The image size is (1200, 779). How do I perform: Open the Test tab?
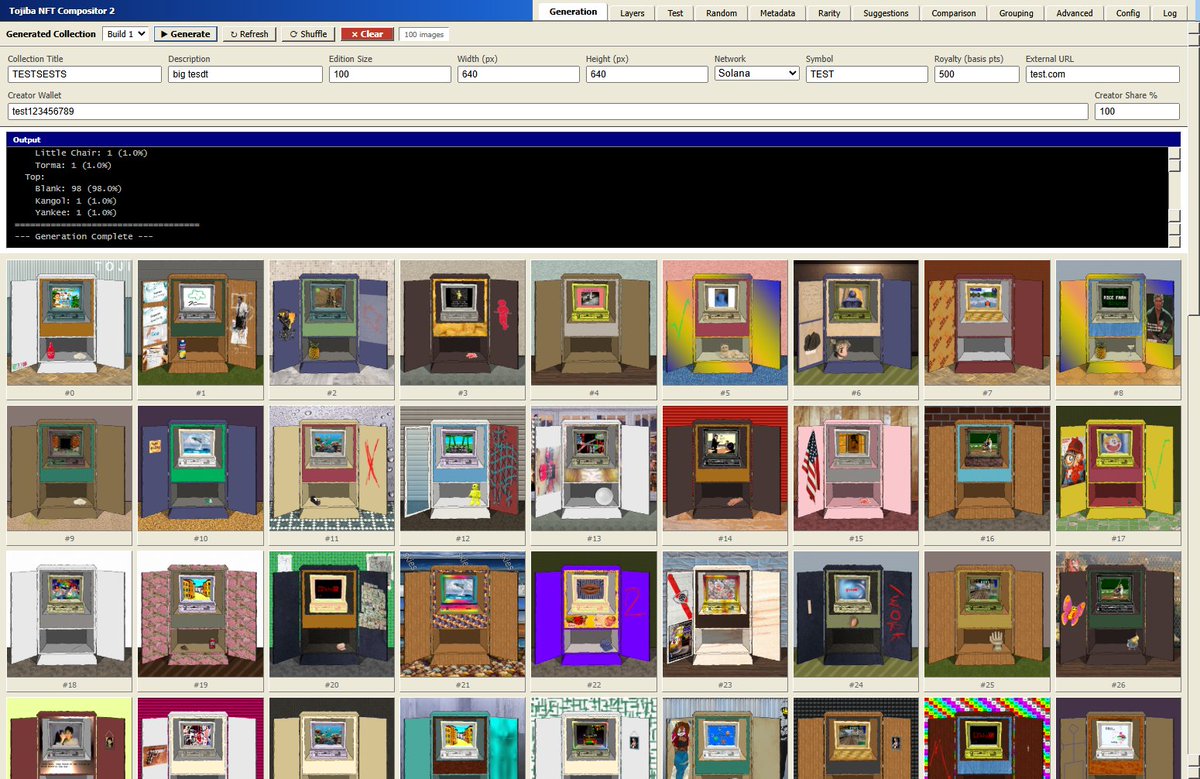676,13
